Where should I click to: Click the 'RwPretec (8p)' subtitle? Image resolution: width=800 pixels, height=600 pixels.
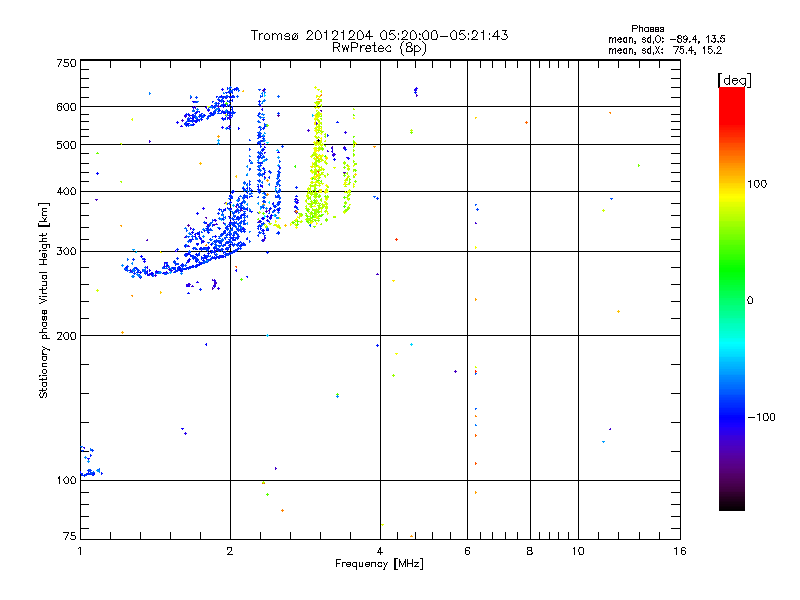(379, 48)
